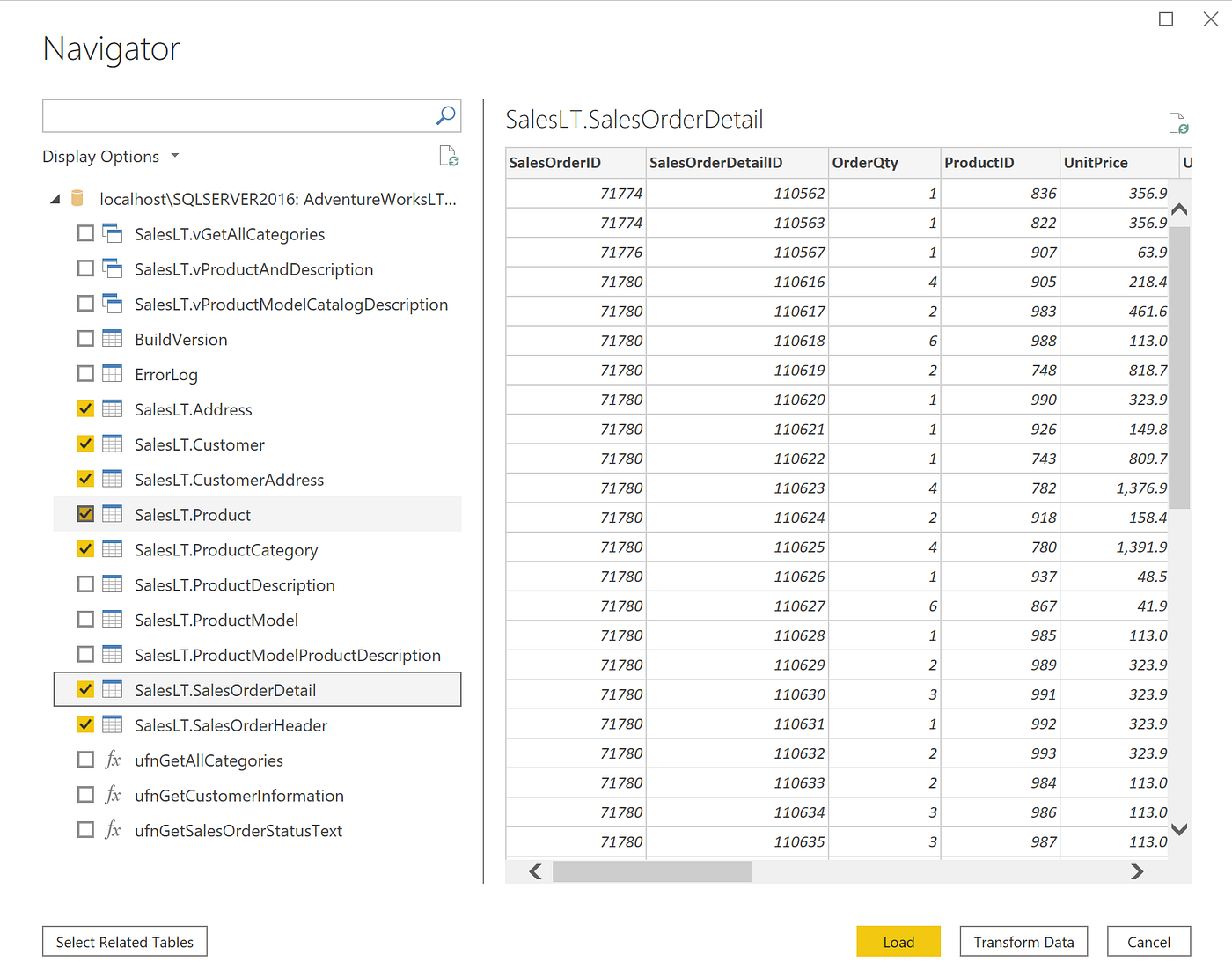Viewport: 1232px width, 977px height.
Task: Click preview scroll up arrow
Action: 1179,209
